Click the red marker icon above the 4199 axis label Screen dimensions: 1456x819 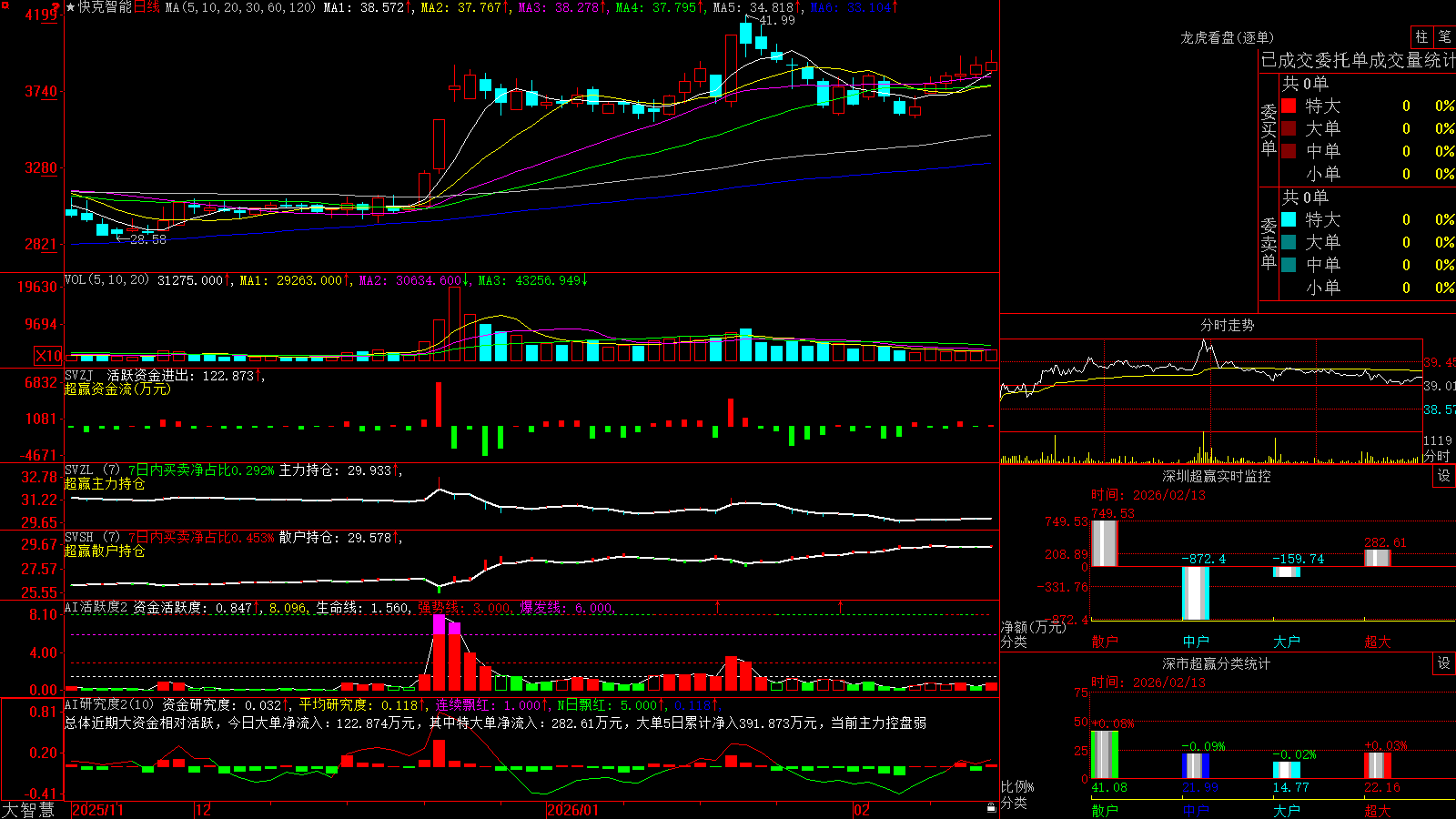coord(56,6)
